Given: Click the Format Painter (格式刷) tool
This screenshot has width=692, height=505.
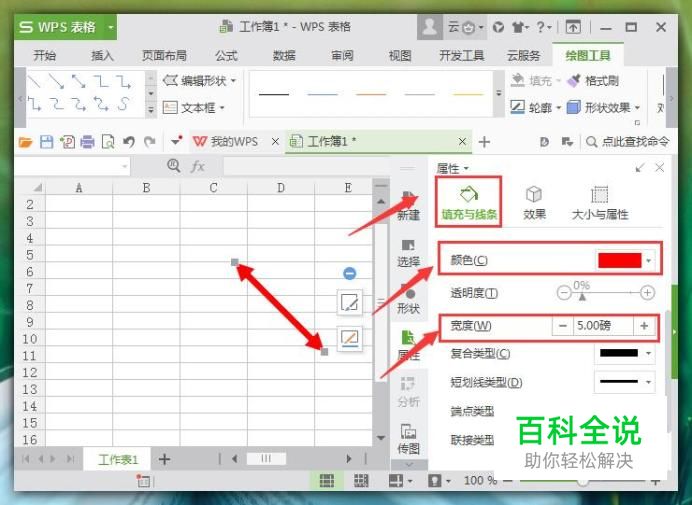Looking at the screenshot, I should [593, 81].
